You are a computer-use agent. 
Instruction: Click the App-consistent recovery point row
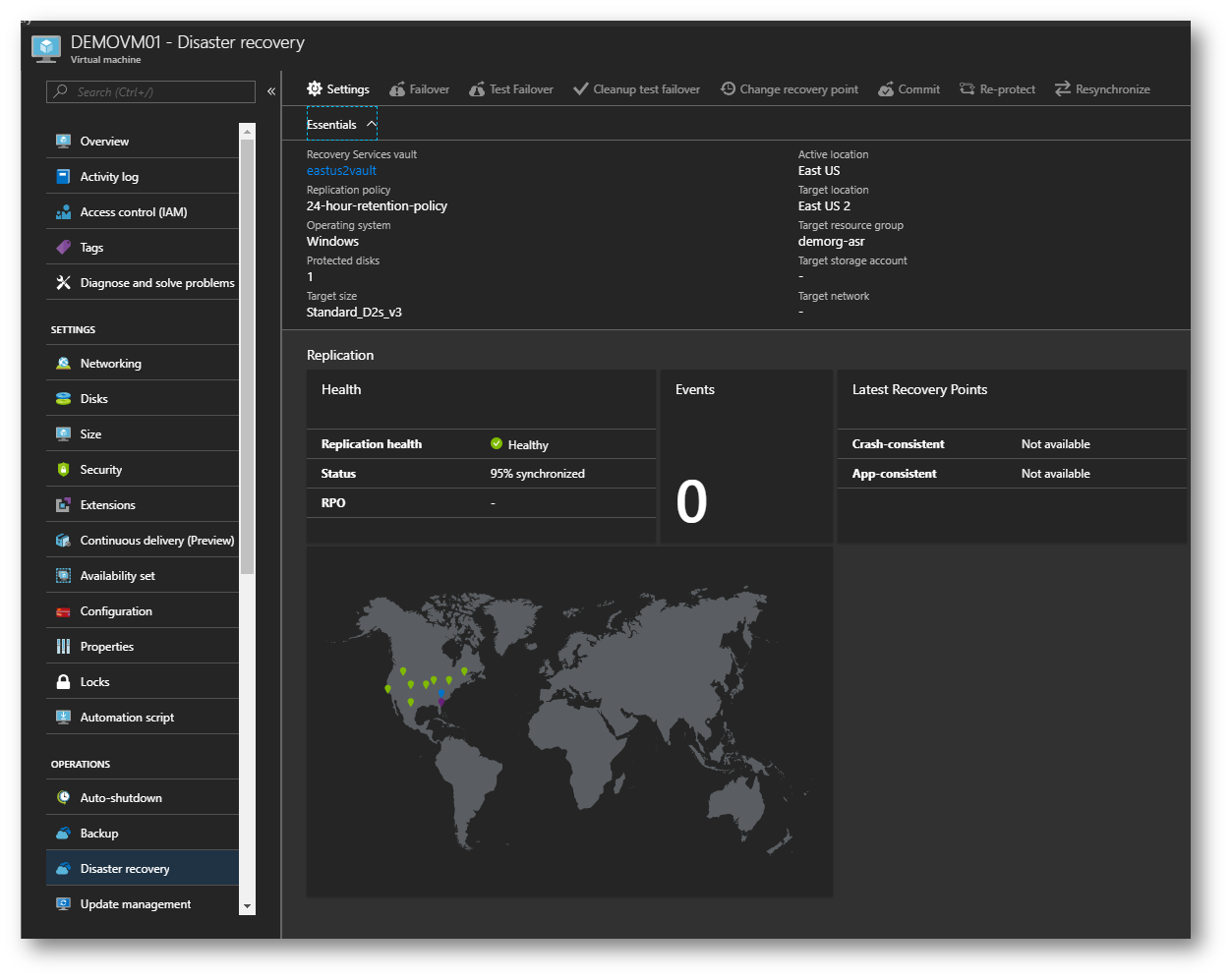pos(1012,473)
